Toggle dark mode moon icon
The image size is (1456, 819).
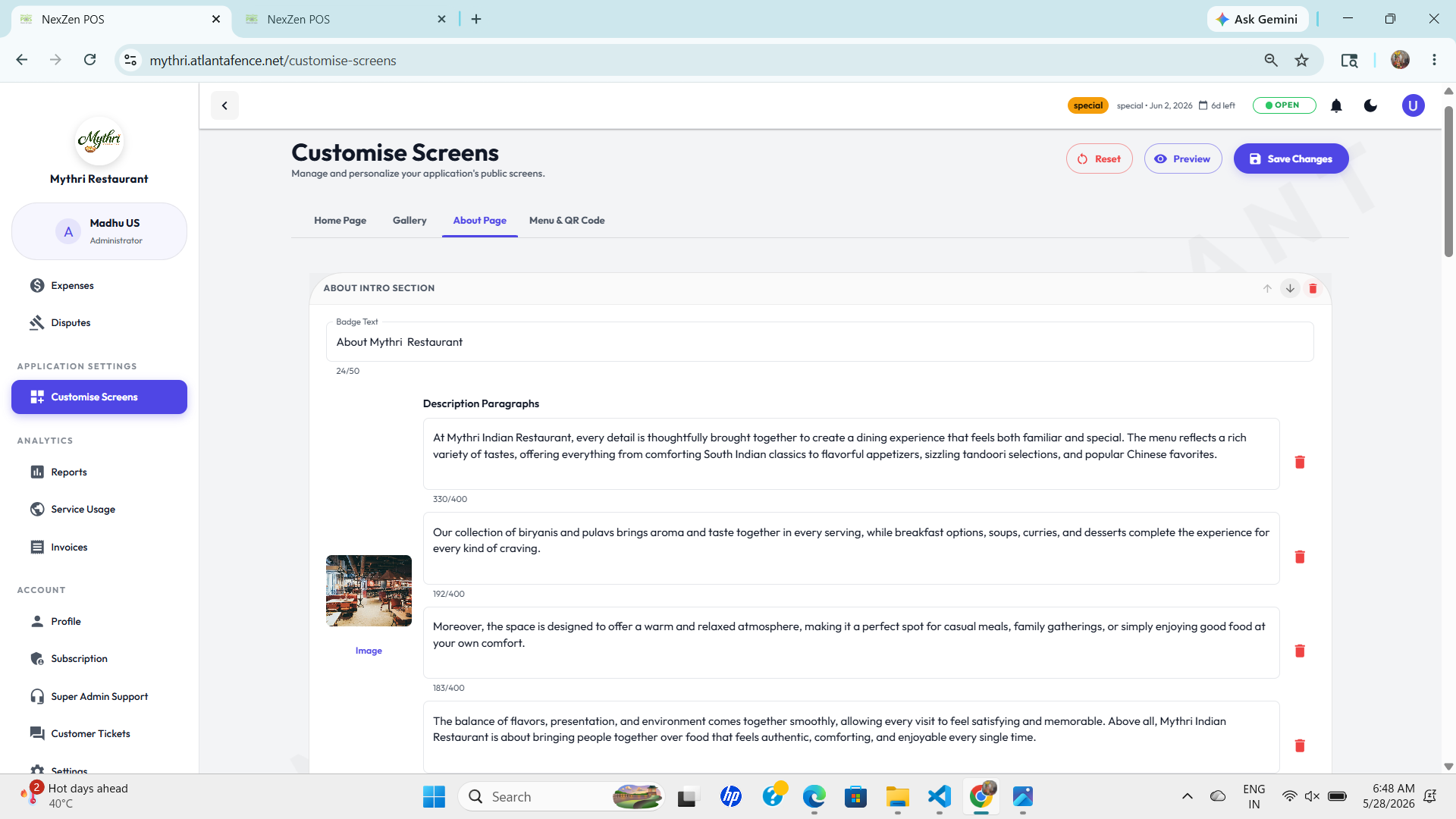coord(1370,105)
